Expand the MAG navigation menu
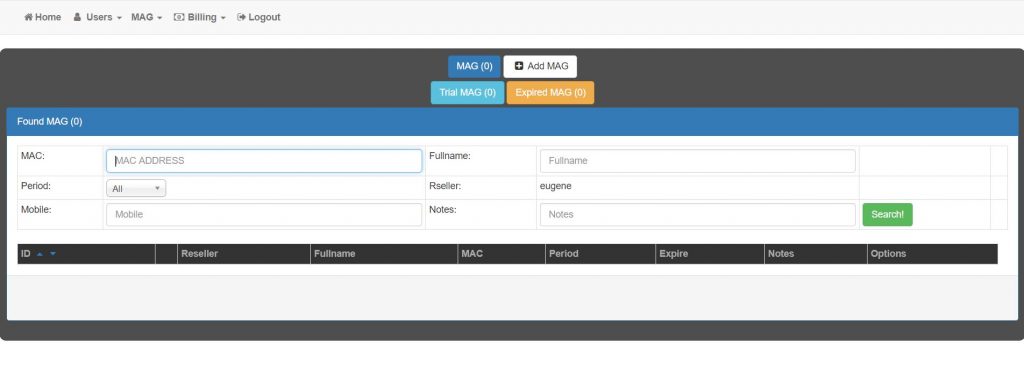The width and height of the screenshot is (1024, 381). (146, 17)
